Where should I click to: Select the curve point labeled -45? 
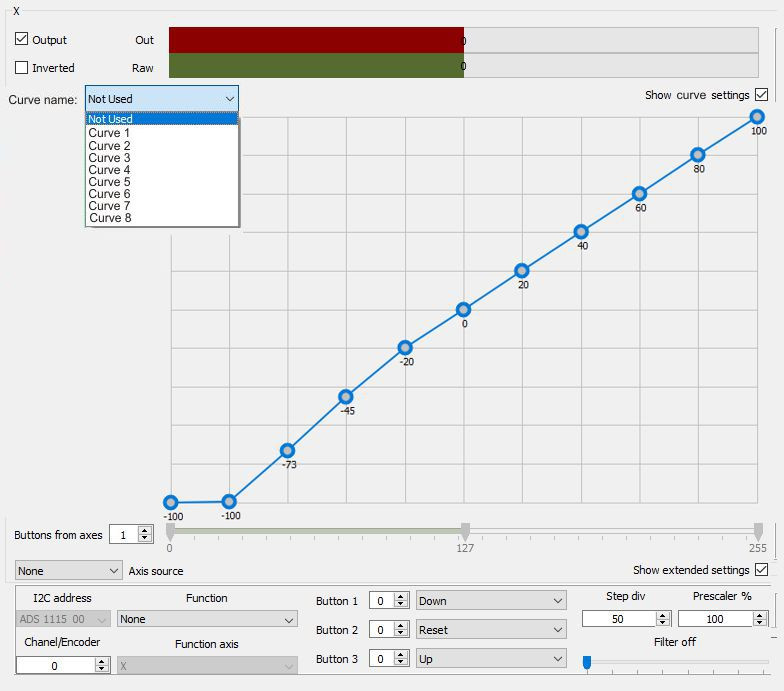(346, 397)
